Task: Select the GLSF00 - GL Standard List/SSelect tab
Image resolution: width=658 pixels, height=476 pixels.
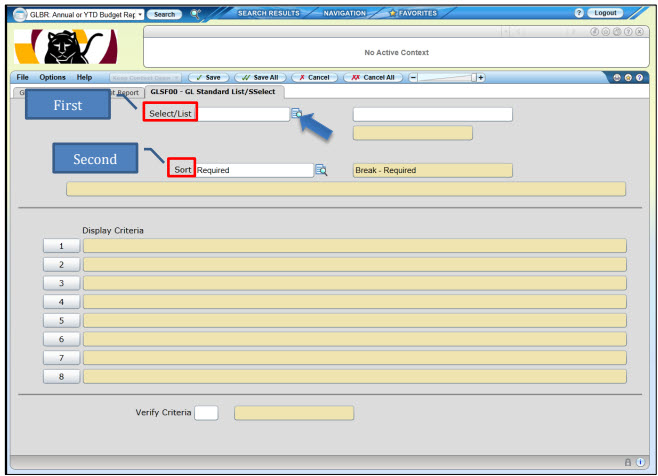Action: 215,93
